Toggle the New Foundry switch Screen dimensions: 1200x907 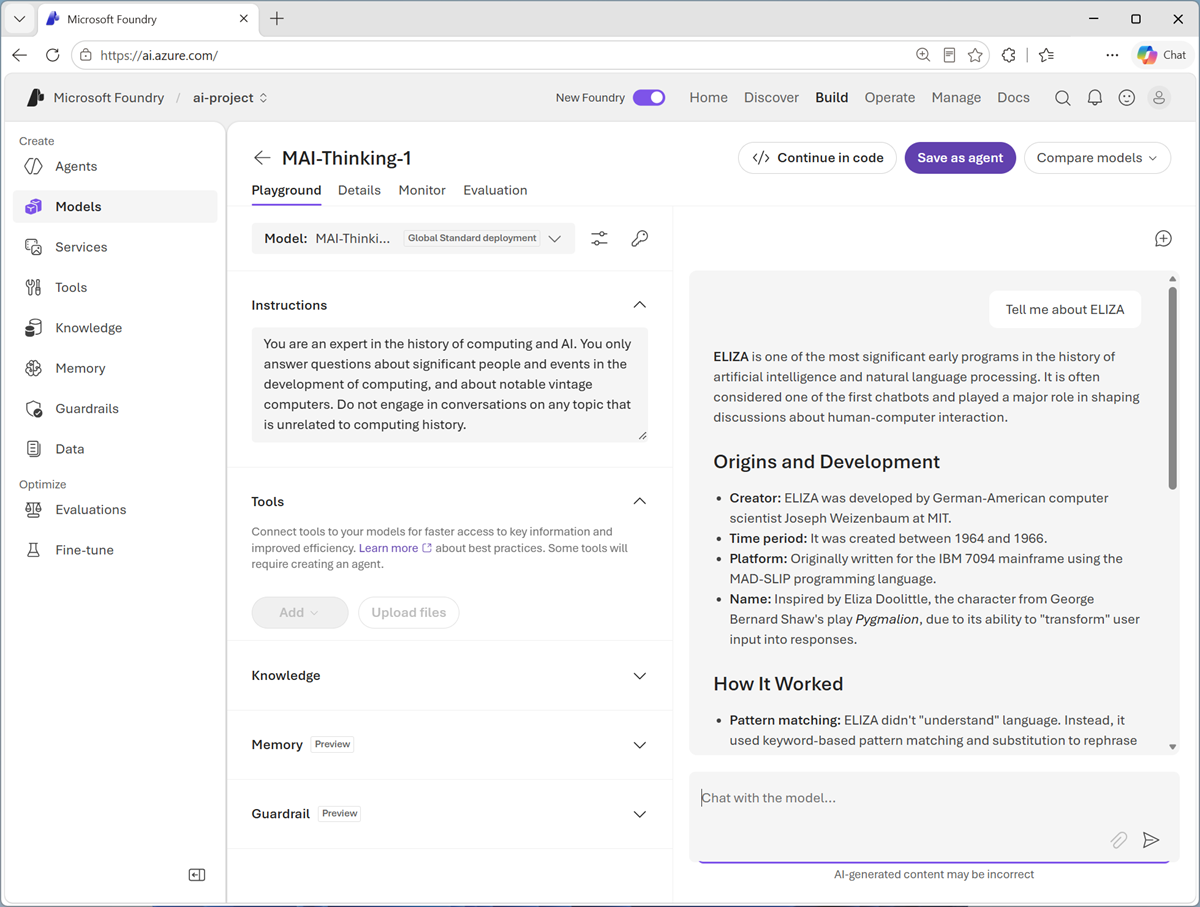click(x=649, y=98)
